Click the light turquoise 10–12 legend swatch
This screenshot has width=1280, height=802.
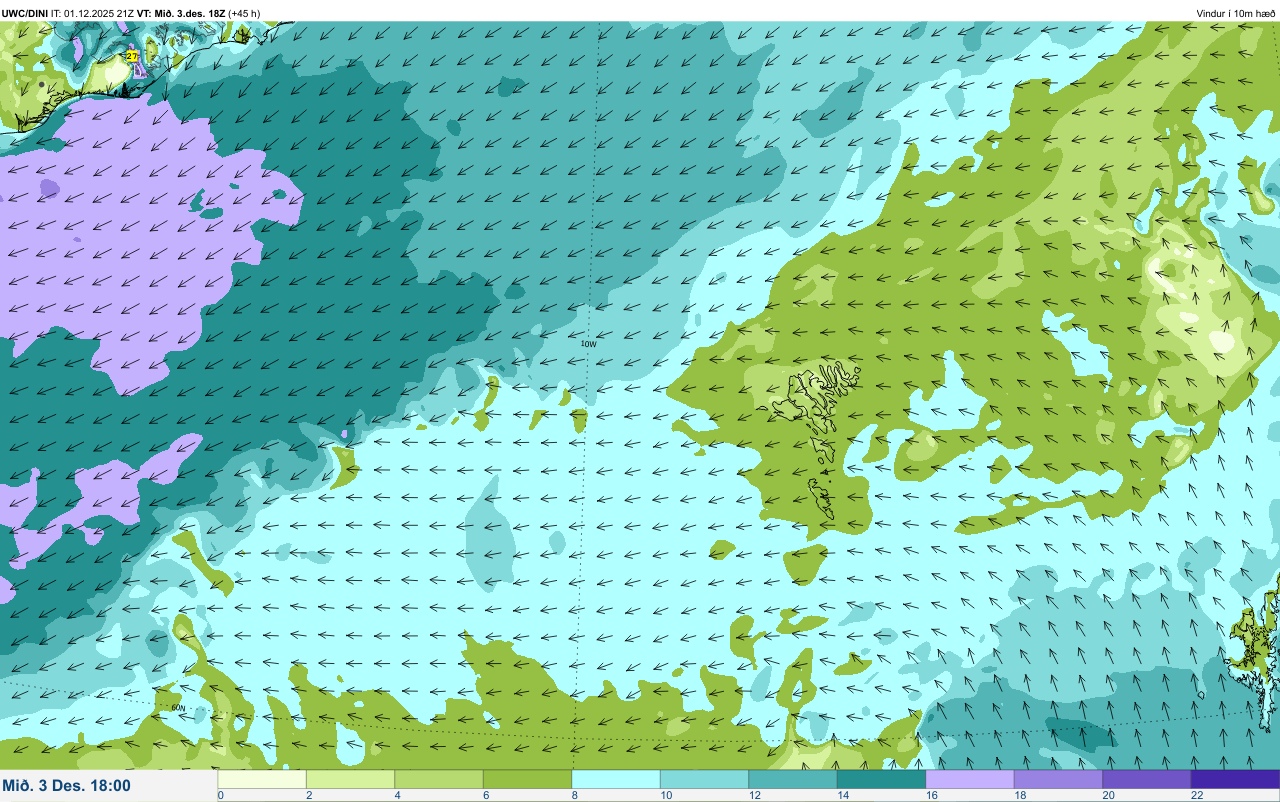coord(704,779)
